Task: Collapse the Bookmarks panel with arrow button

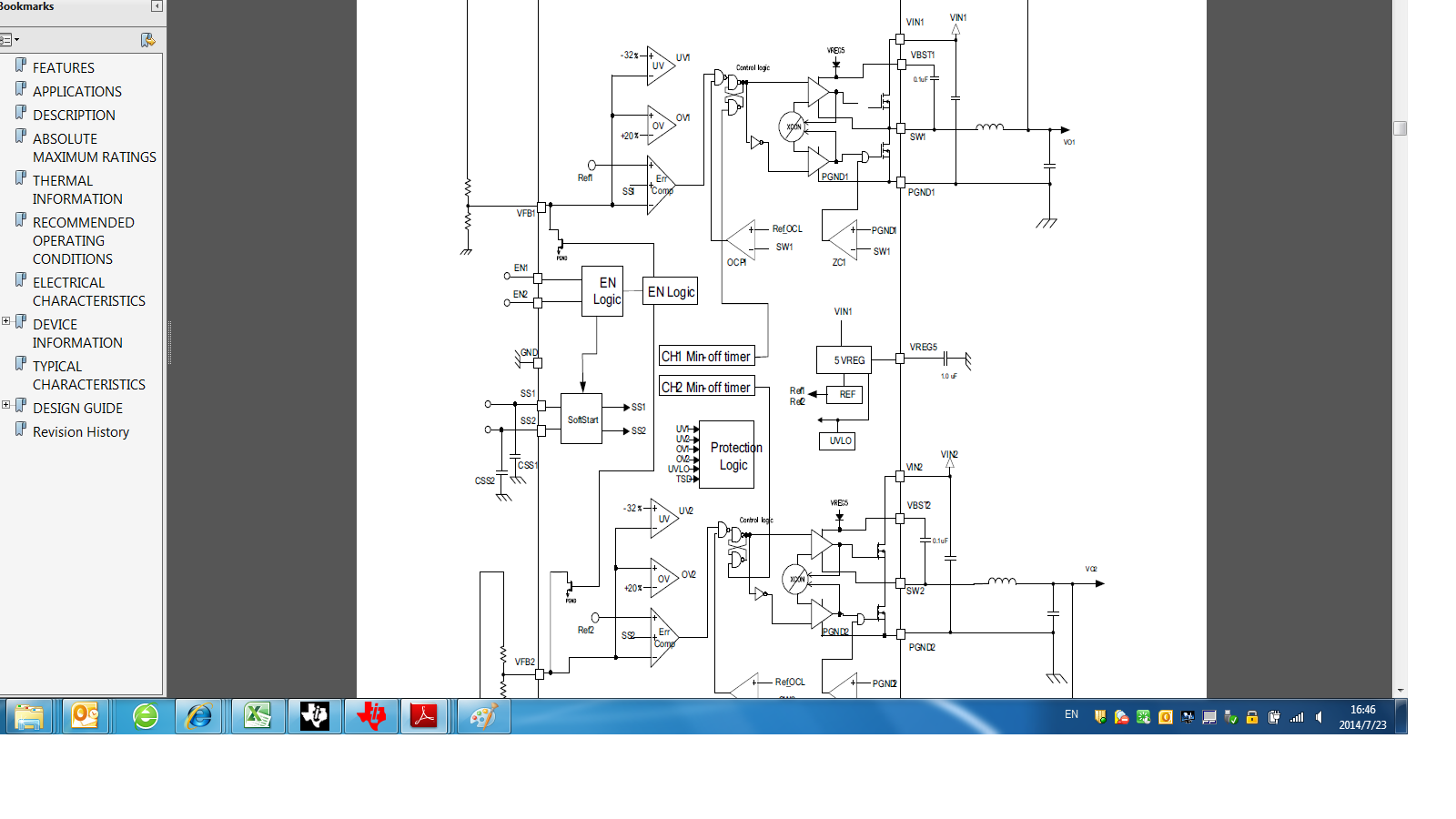Action: tap(157, 6)
